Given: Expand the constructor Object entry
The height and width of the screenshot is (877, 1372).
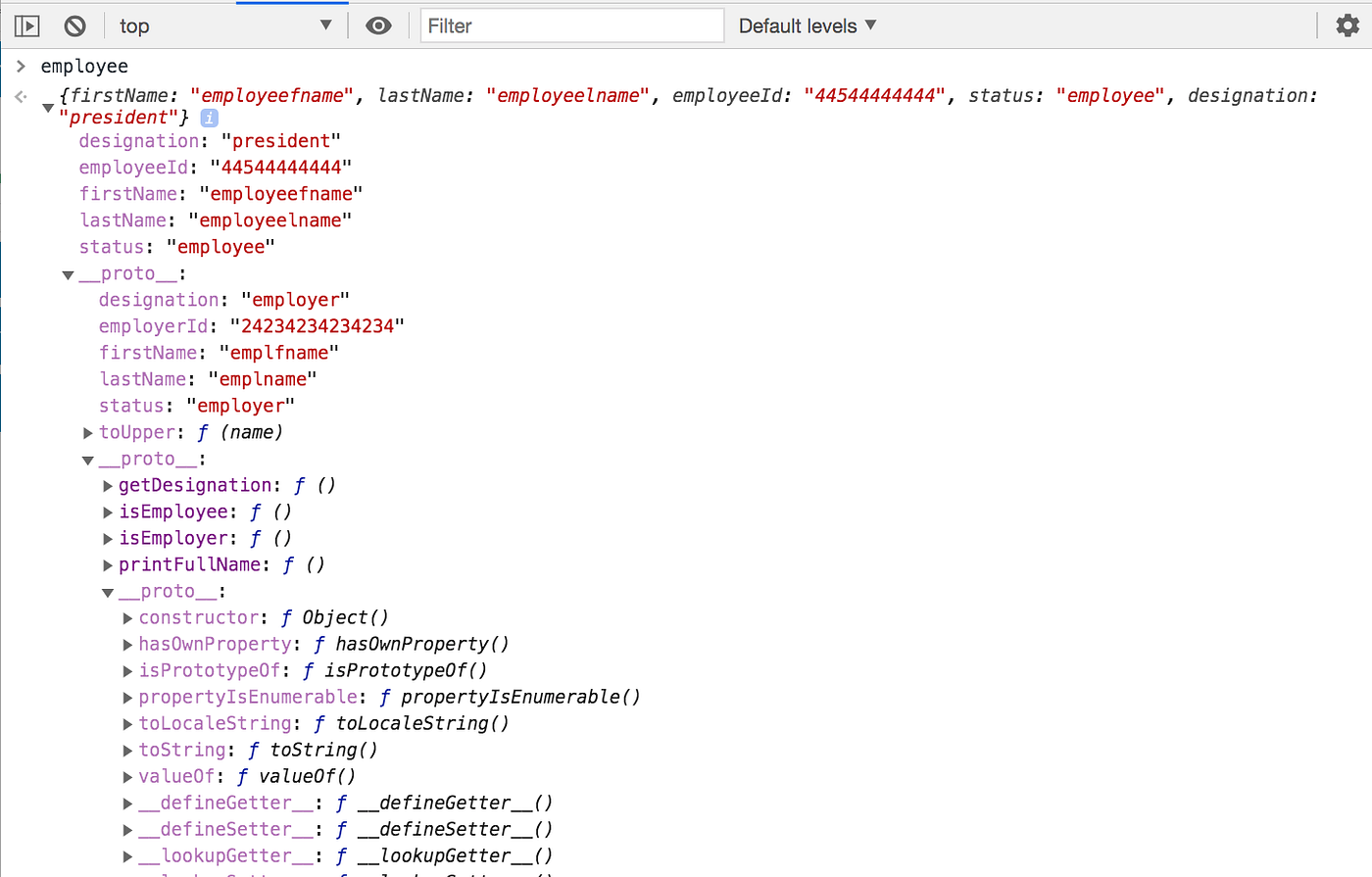Looking at the screenshot, I should point(127,617).
